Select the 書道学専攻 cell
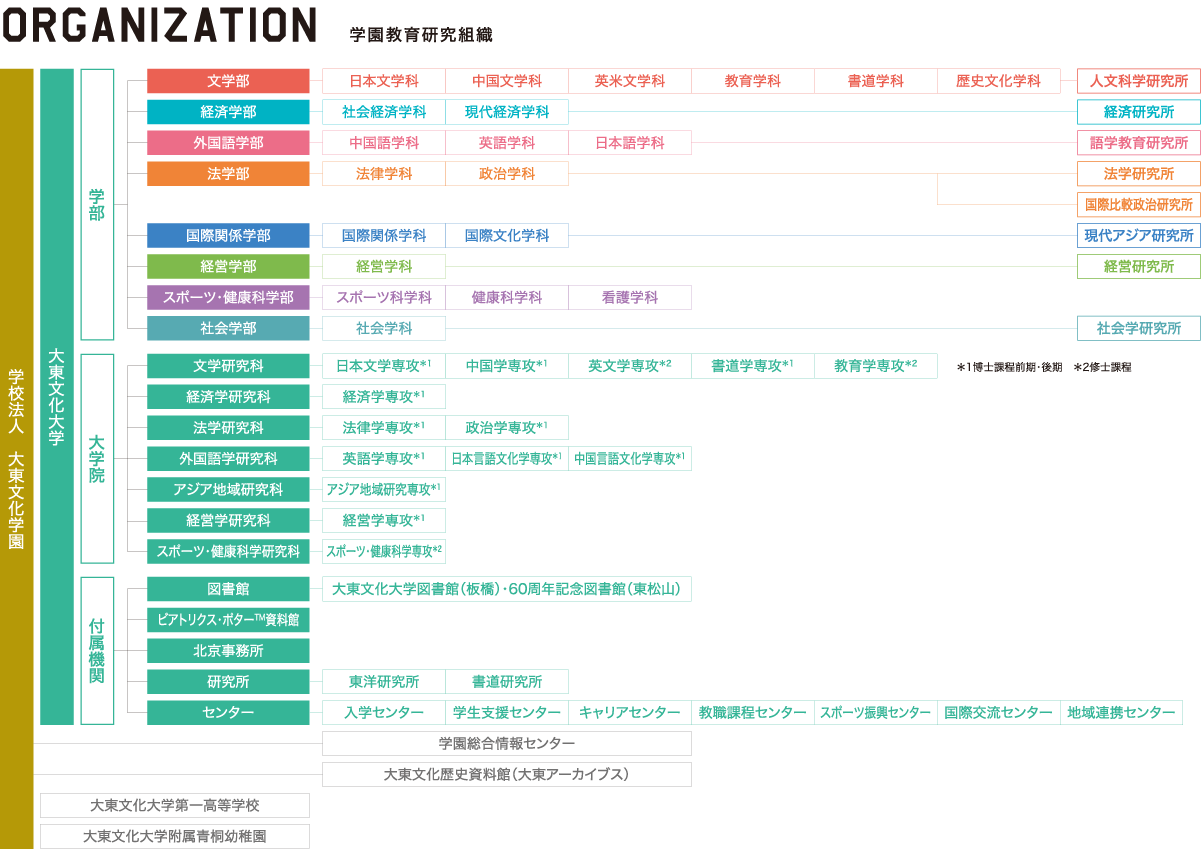Viewport: 1201px width, 856px height. 753,366
